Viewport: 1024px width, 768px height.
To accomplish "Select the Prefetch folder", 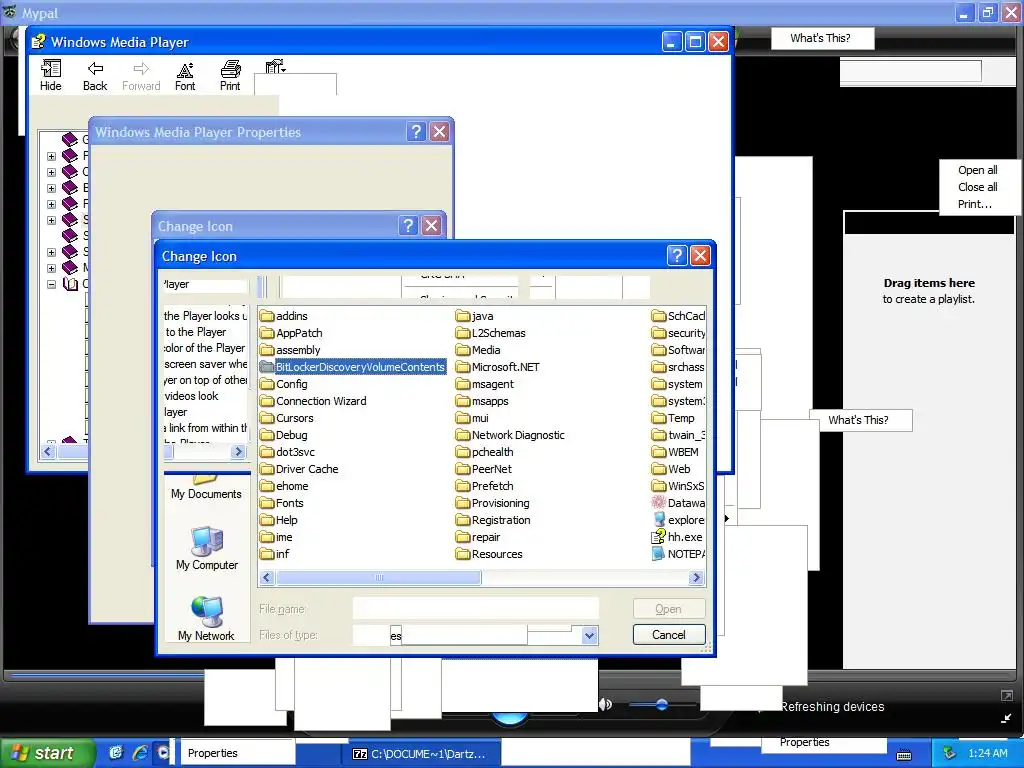I will pos(485,486).
